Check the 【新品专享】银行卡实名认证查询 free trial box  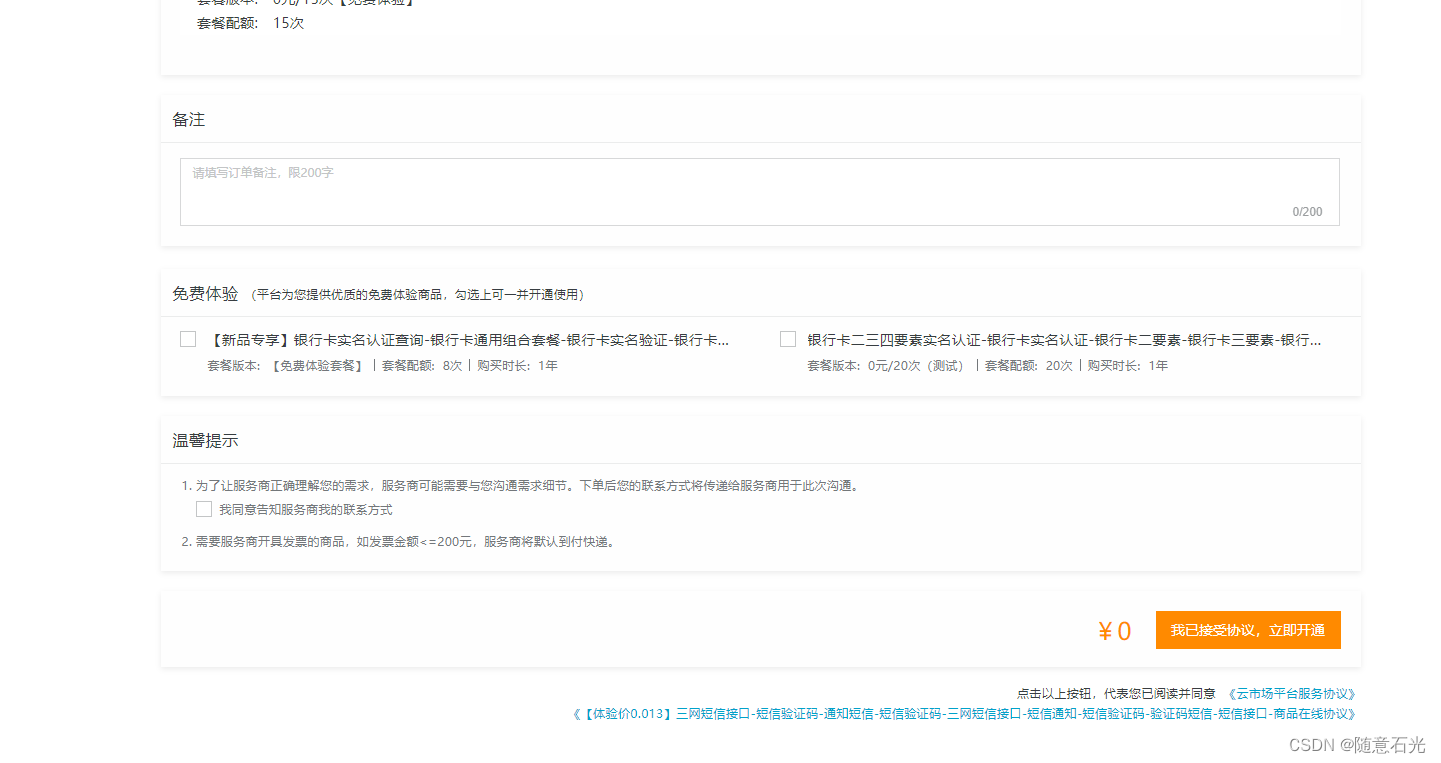[x=188, y=339]
